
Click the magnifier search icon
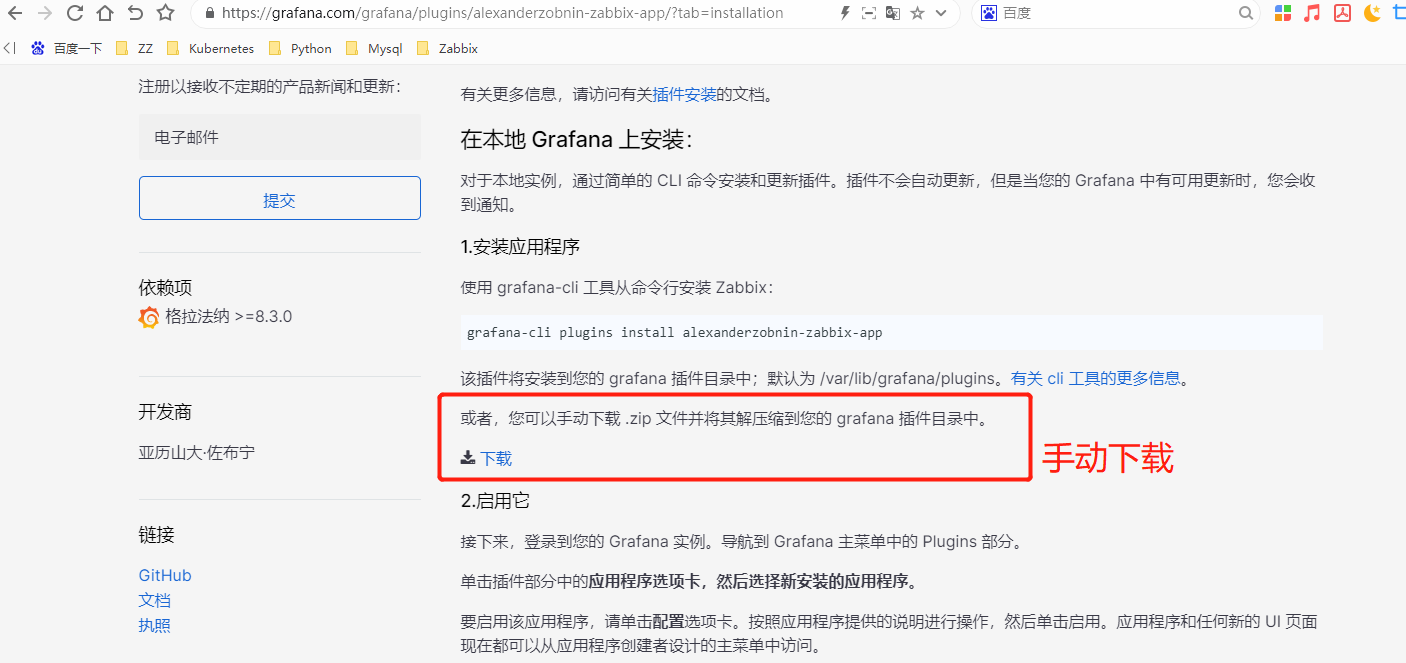1245,13
